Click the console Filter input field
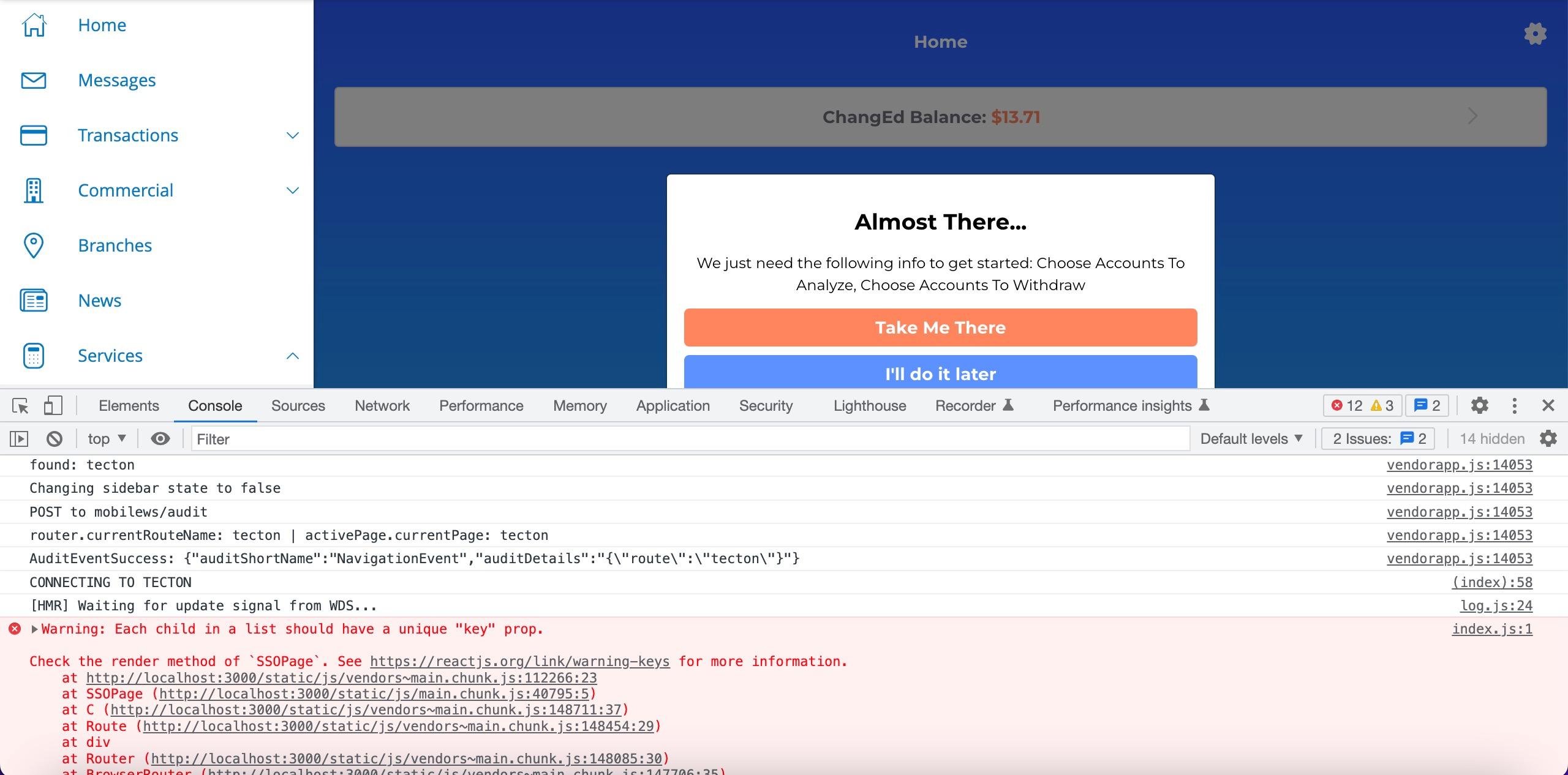Image resolution: width=1568 pixels, height=775 pixels. [x=690, y=439]
